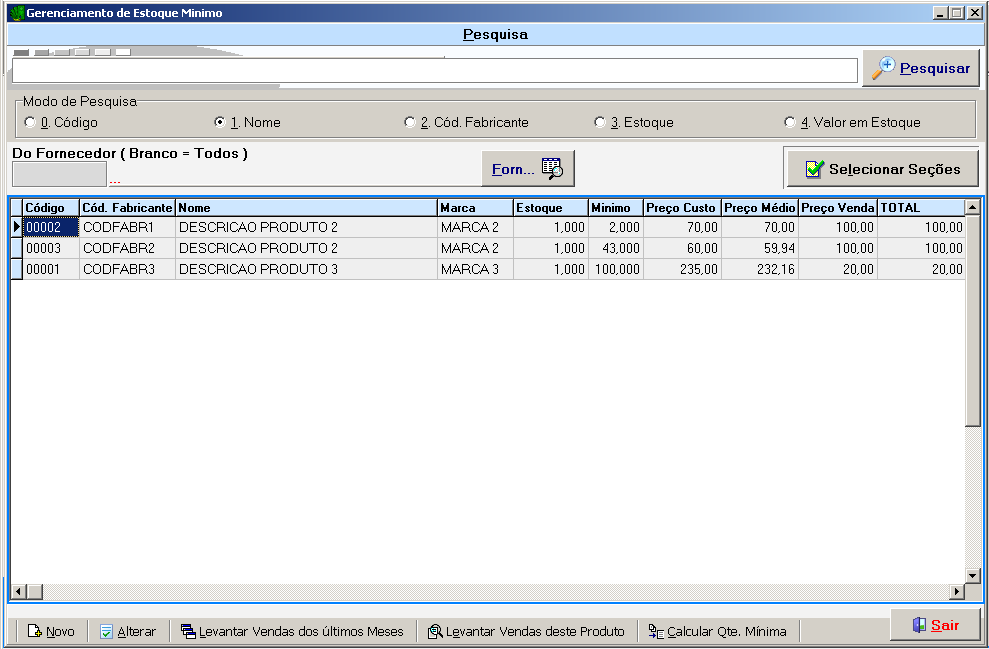
Task: Select the row with code 00003
Action: click(x=50, y=248)
